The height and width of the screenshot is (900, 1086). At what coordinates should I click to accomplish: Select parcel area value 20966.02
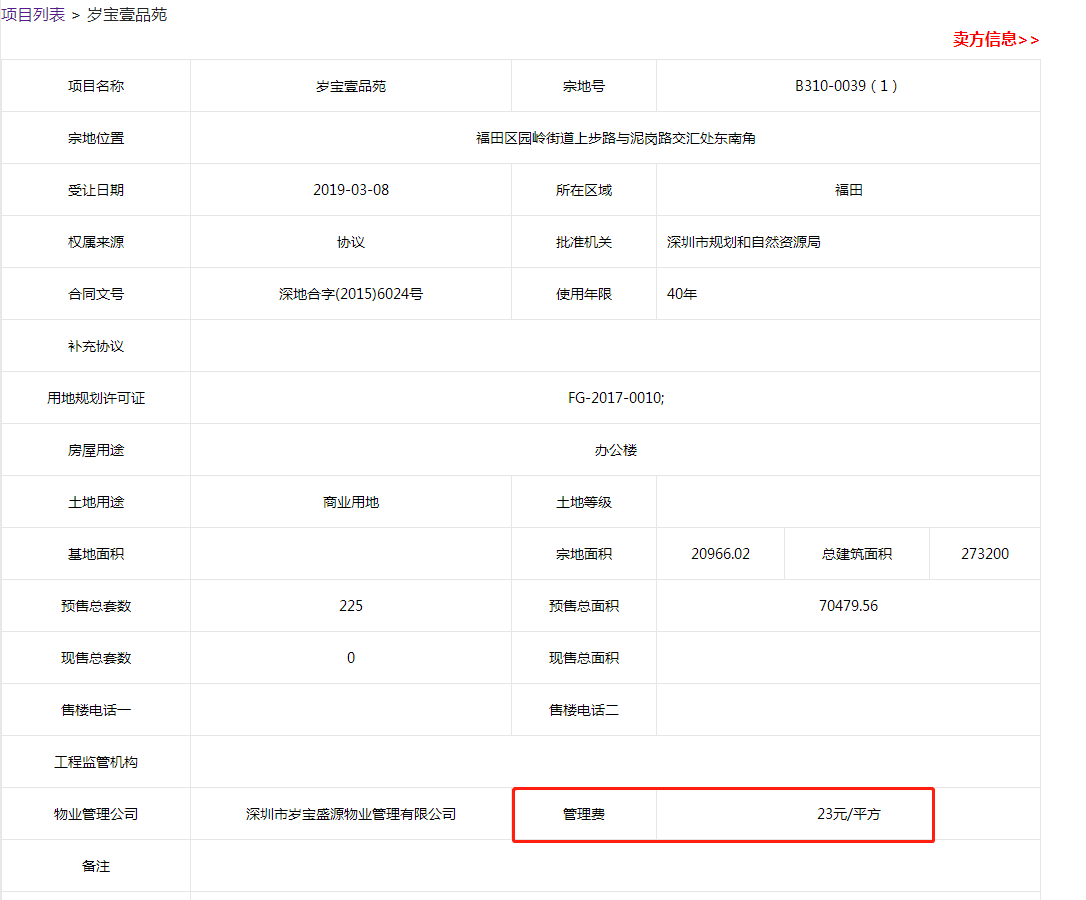(x=720, y=554)
